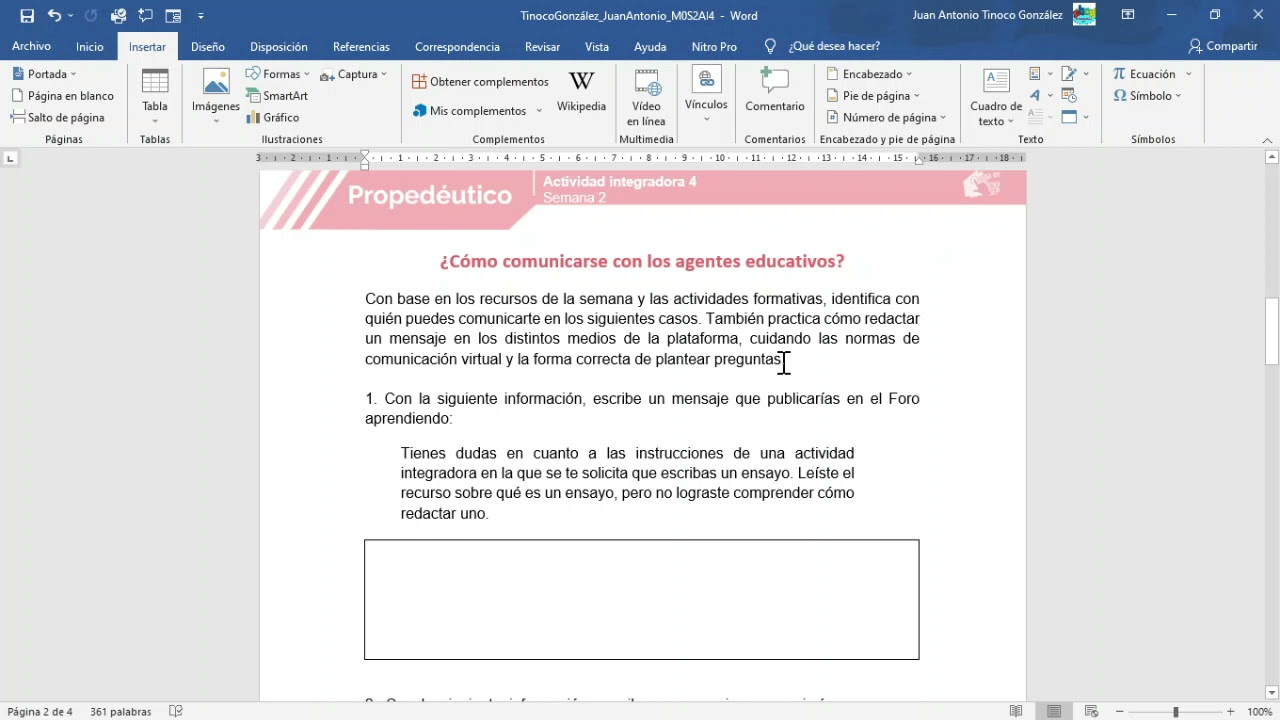The height and width of the screenshot is (720, 1280).
Task: Open the Pie de página dropdown
Action: (873, 96)
